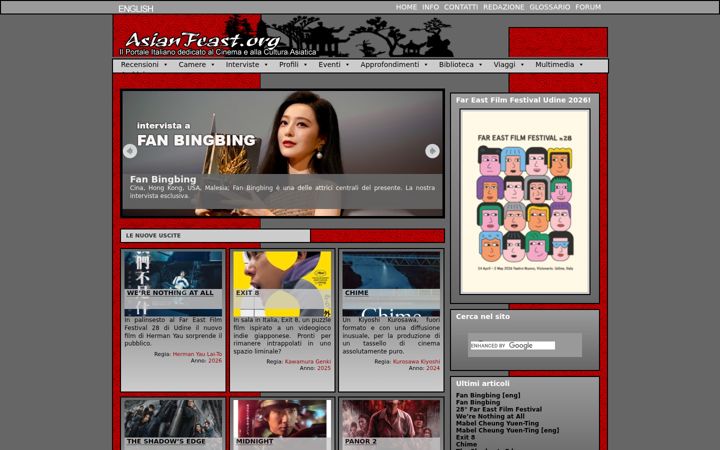The height and width of the screenshot is (450, 720).
Task: Expand the Multimedia menu
Action: point(559,65)
